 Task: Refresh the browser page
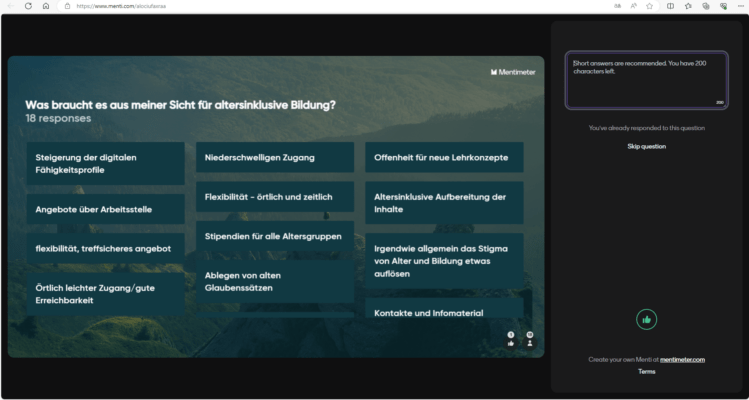(x=28, y=6)
